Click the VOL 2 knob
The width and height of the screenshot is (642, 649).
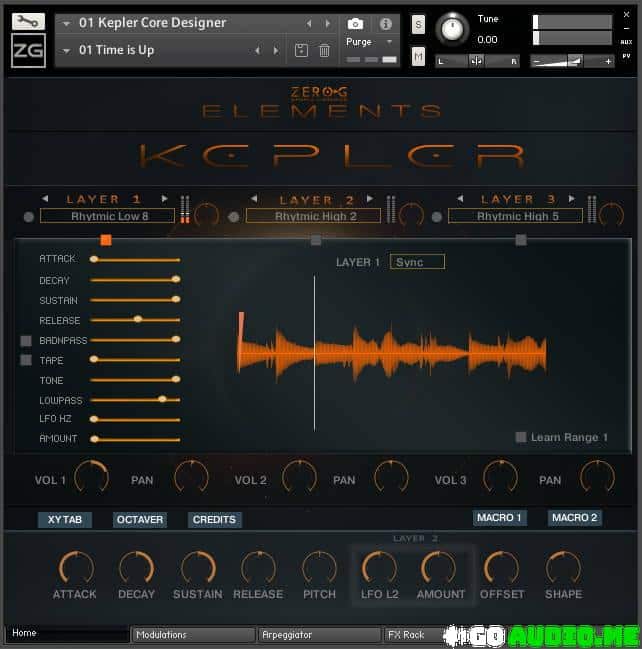[x=299, y=476]
